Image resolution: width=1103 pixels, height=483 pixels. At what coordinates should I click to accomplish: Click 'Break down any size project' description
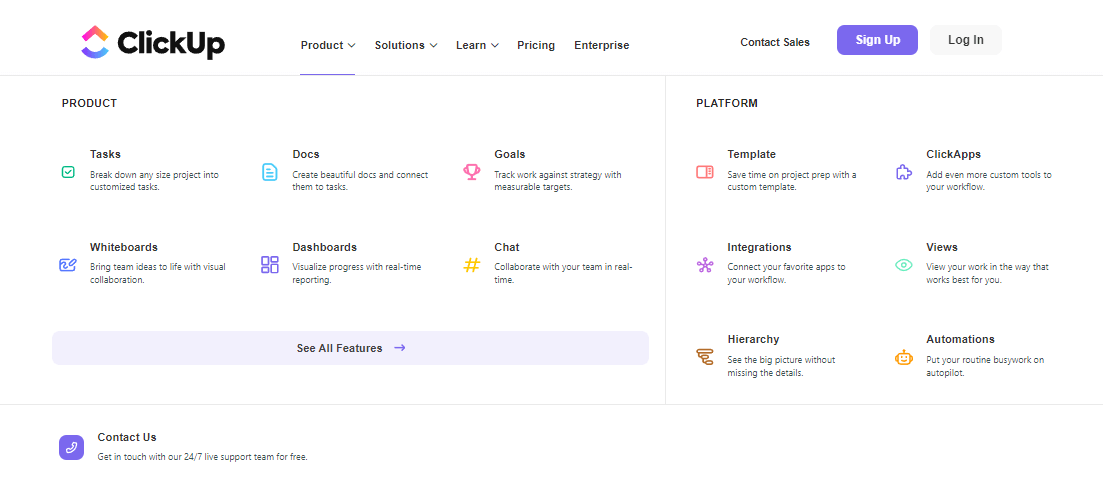point(154,181)
